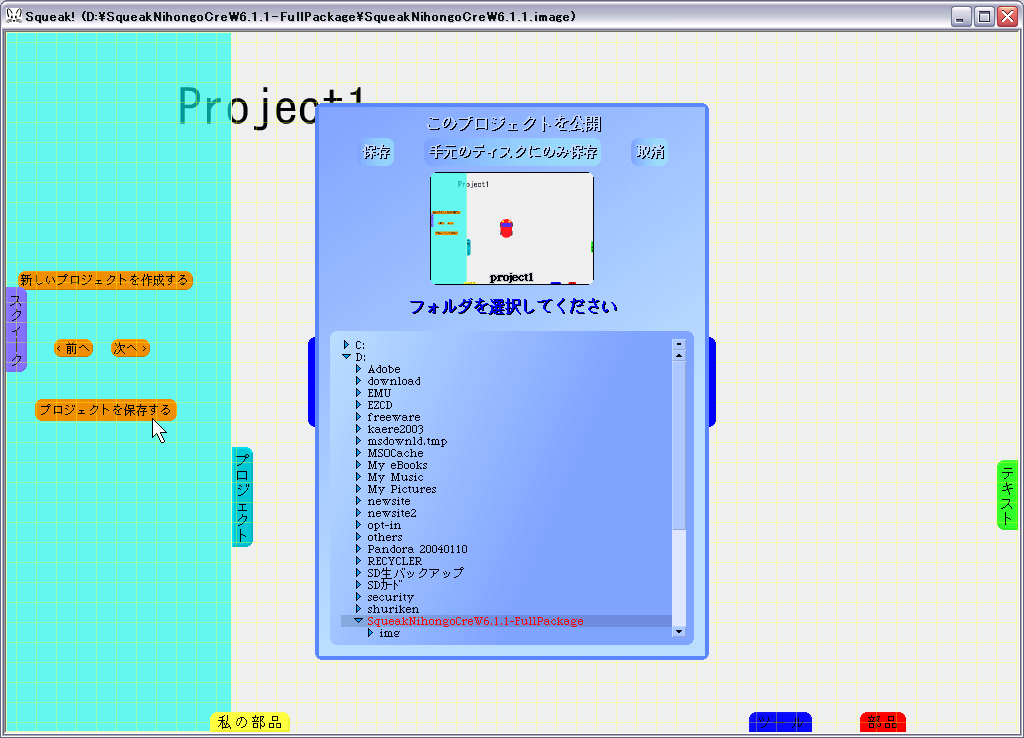Image resolution: width=1024 pixels, height=738 pixels.
Task: Cancel the dialog with 取消 button
Action: [x=650, y=152]
